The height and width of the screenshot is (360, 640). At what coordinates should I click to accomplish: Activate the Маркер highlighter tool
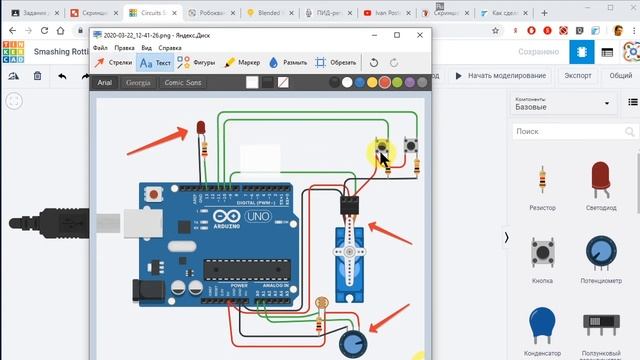[242, 62]
